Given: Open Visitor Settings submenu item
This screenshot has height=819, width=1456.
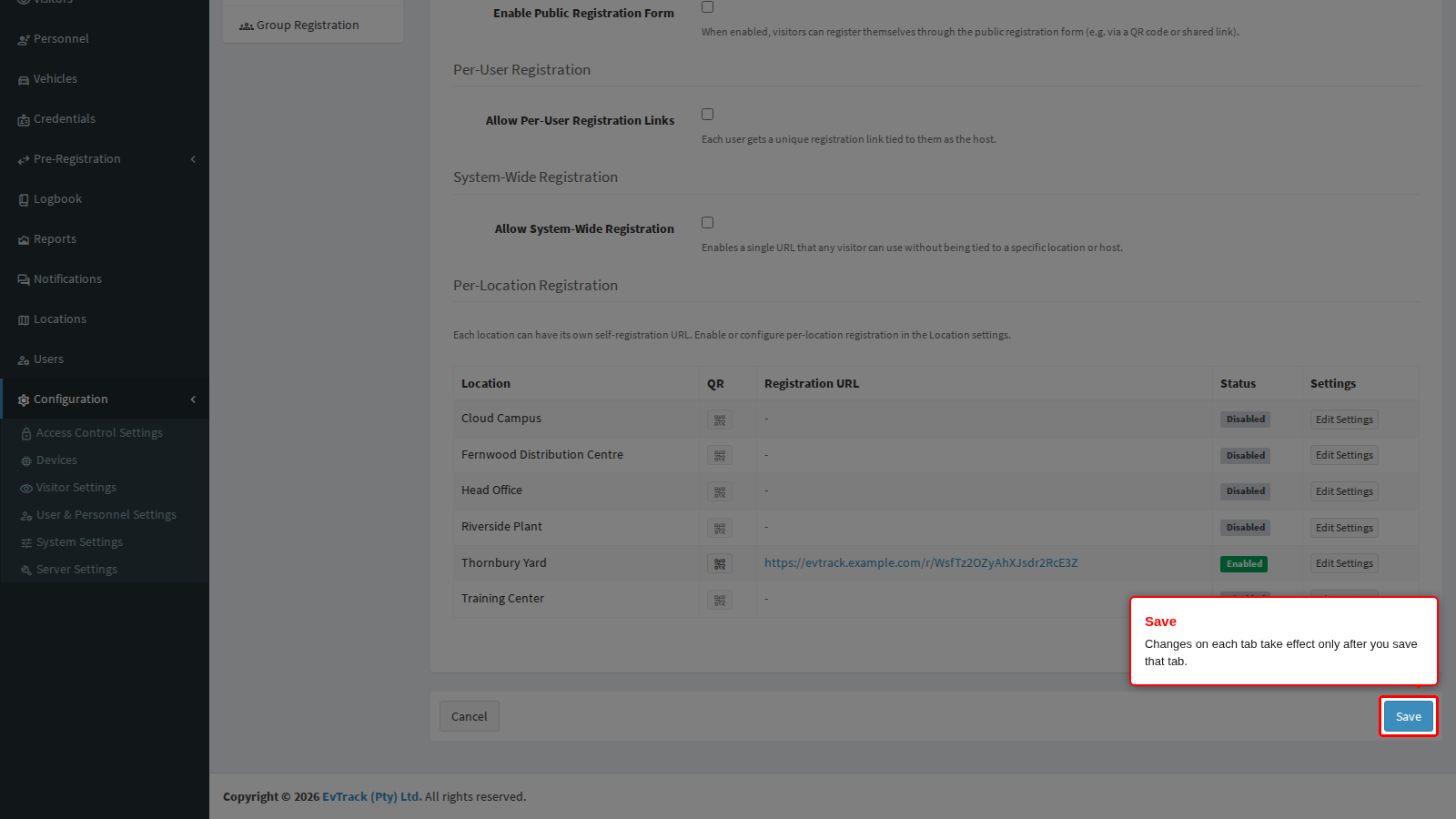Looking at the screenshot, I should click(x=76, y=488).
